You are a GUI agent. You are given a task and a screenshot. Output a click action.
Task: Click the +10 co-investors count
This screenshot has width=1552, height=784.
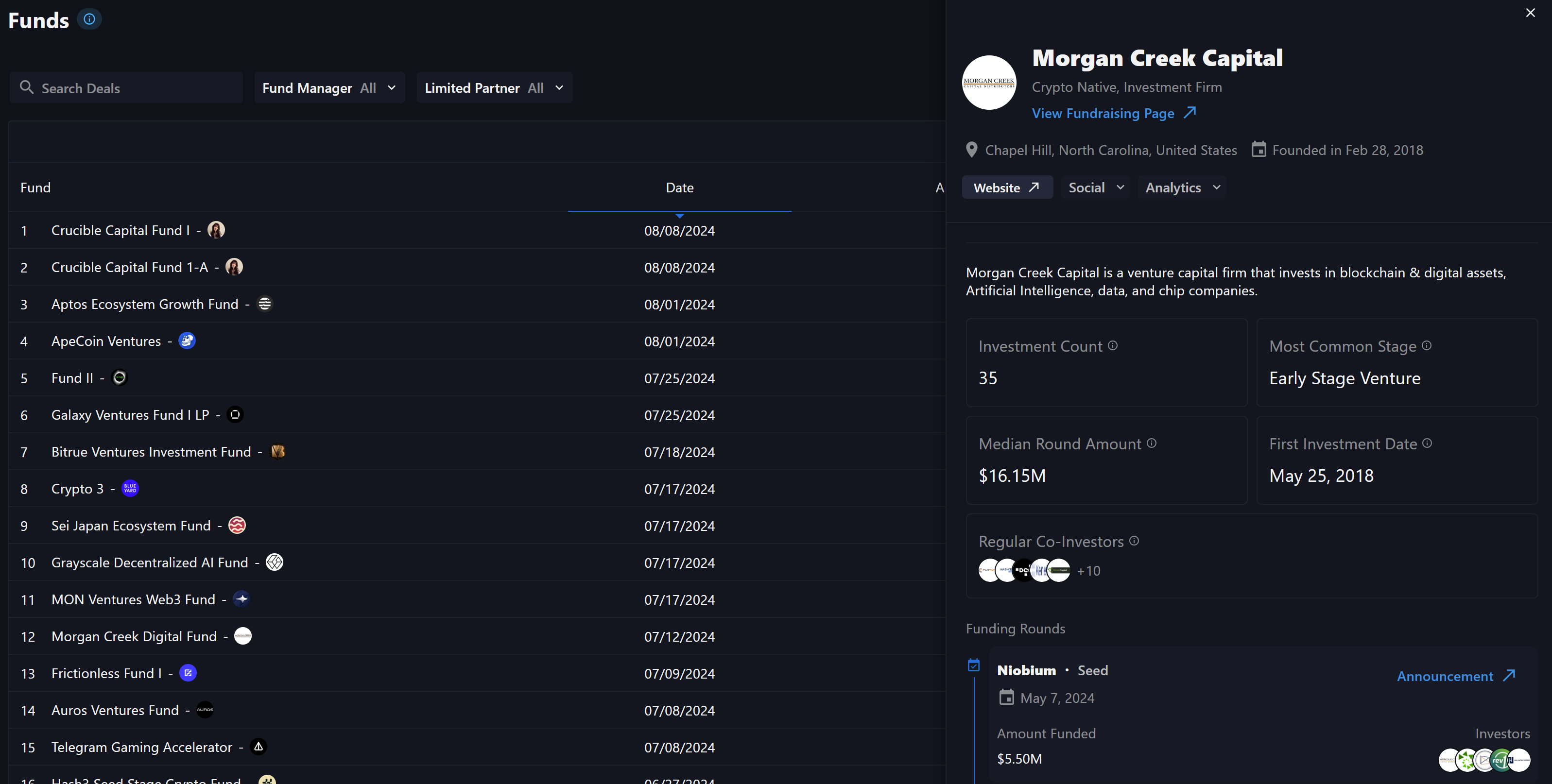(1088, 570)
